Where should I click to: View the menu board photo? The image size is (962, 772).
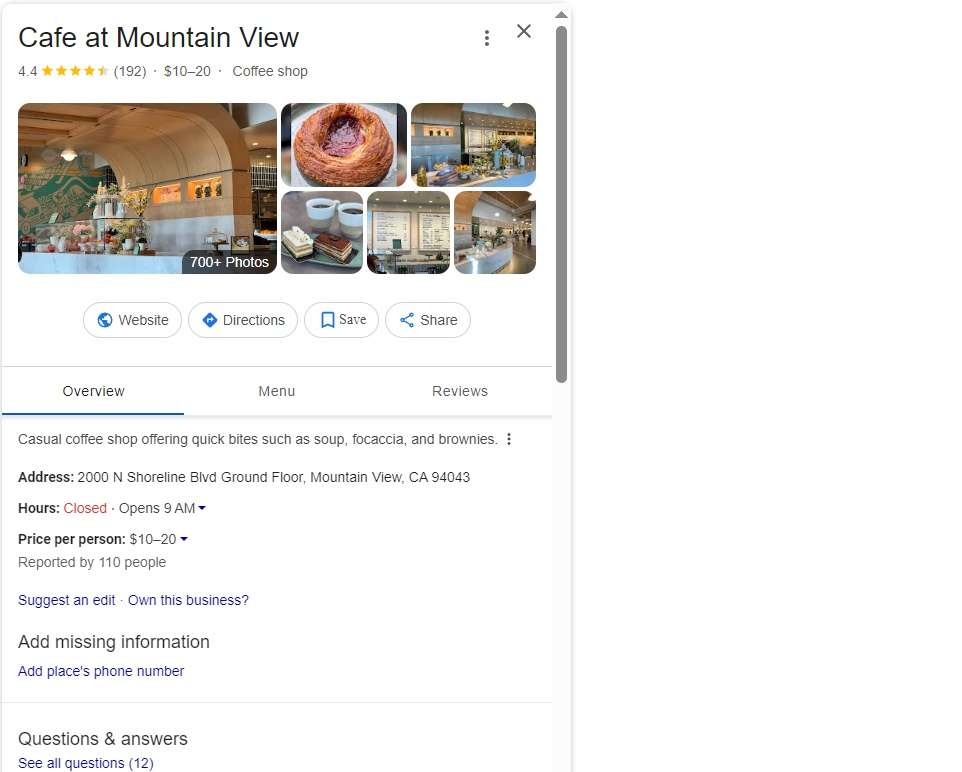pos(409,233)
